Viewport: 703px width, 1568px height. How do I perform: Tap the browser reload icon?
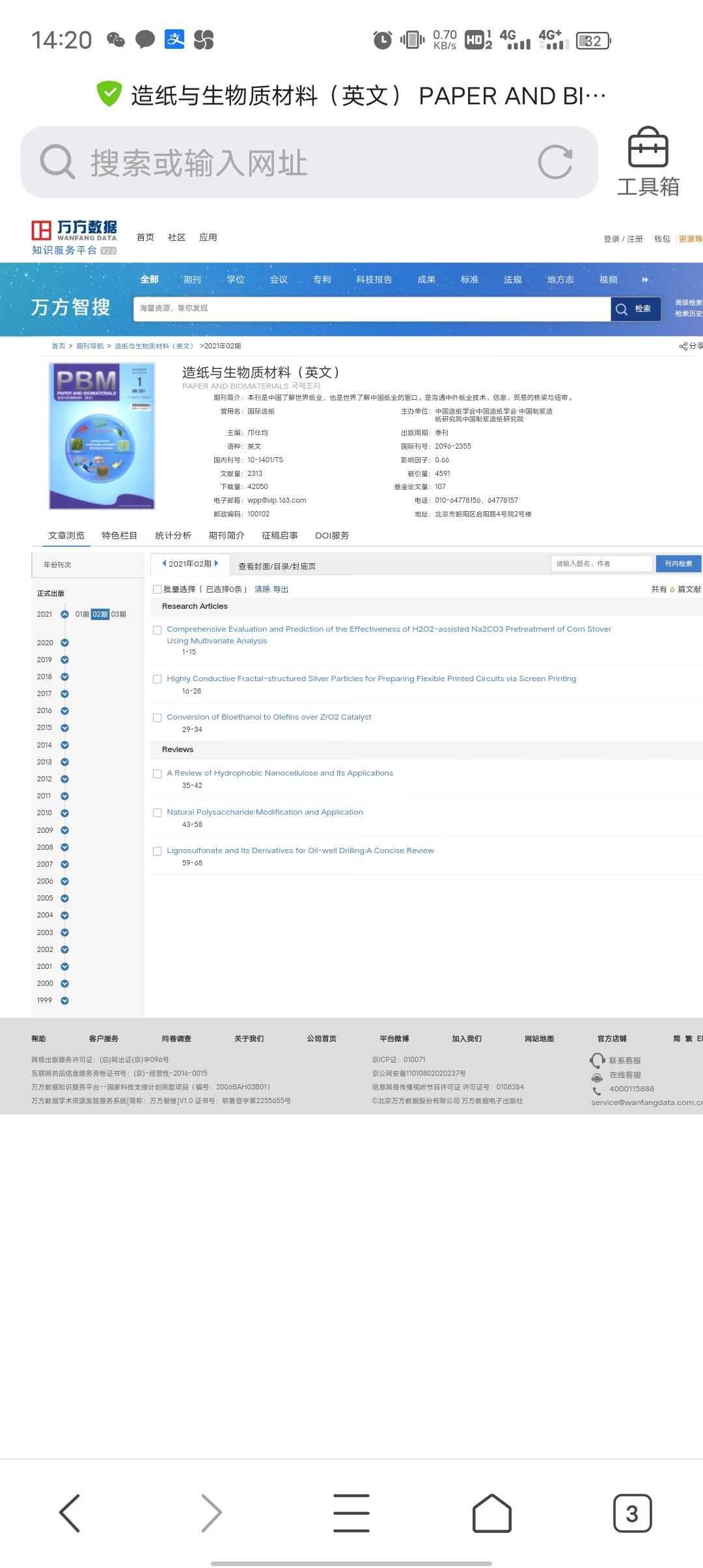[x=555, y=162]
